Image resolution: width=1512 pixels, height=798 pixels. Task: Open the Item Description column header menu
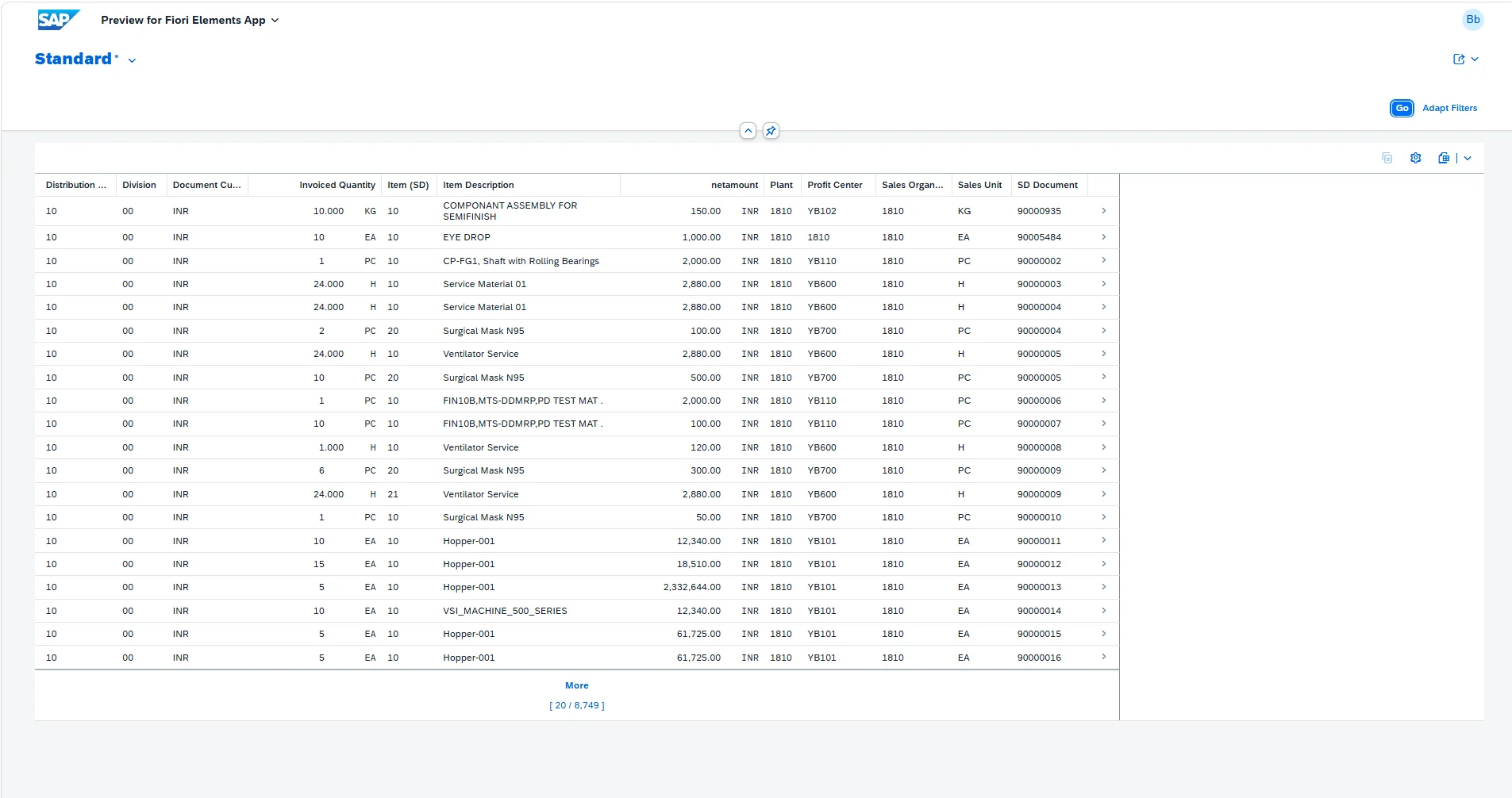coord(528,185)
